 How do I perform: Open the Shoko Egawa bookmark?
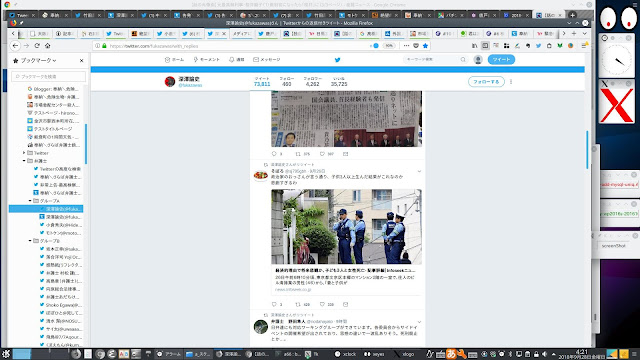60,305
